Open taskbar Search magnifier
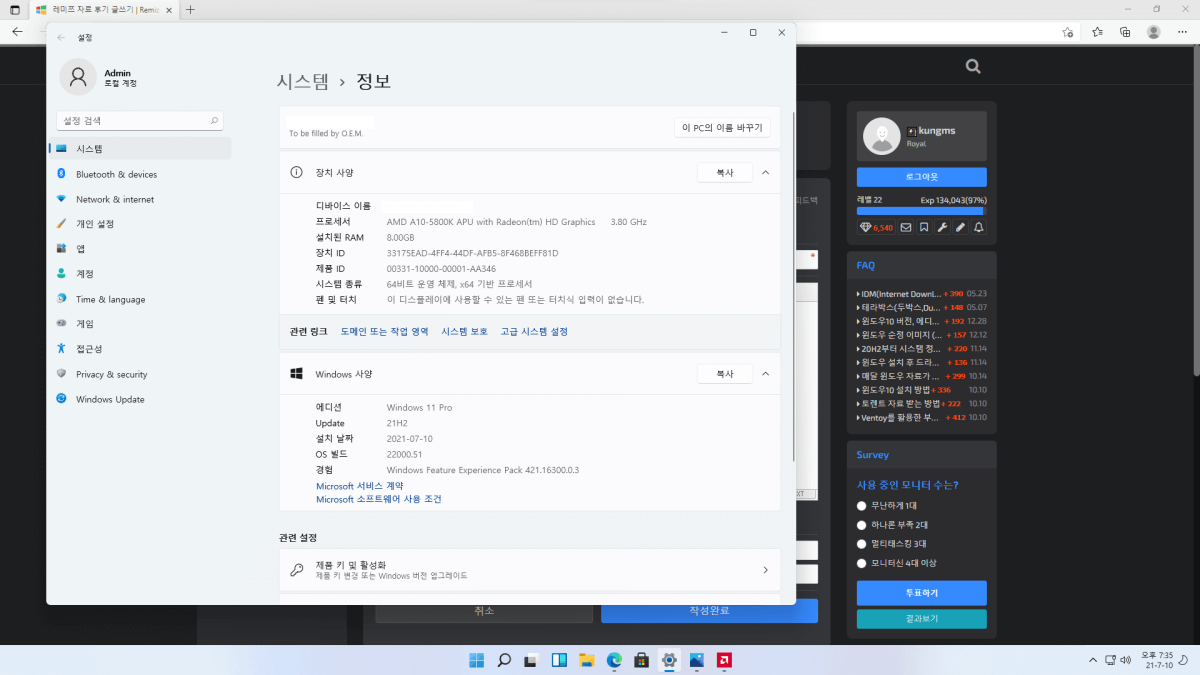This screenshot has width=1200, height=675. coord(505,660)
